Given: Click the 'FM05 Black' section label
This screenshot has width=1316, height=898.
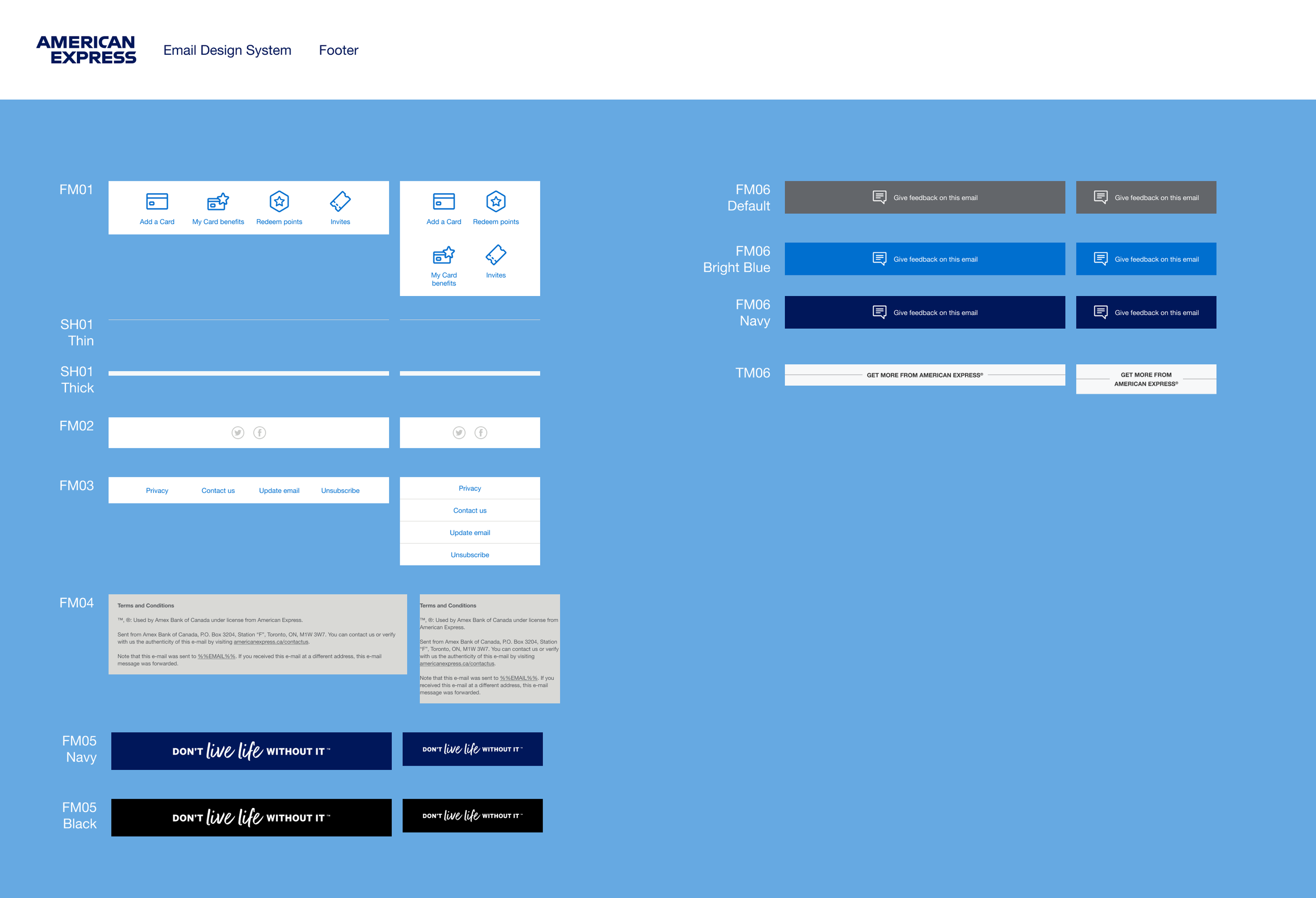Looking at the screenshot, I should point(79,815).
